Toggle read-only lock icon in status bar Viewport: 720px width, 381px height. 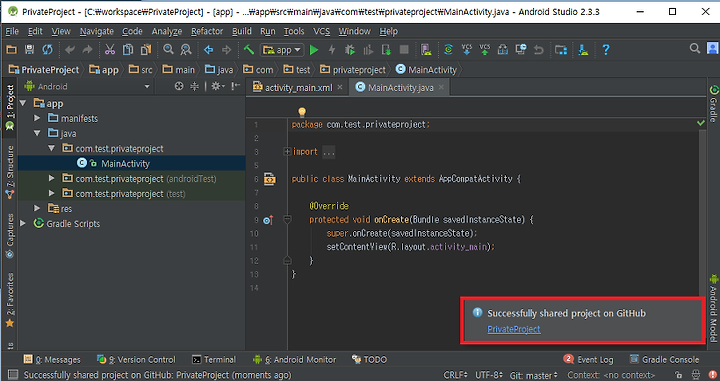679,375
